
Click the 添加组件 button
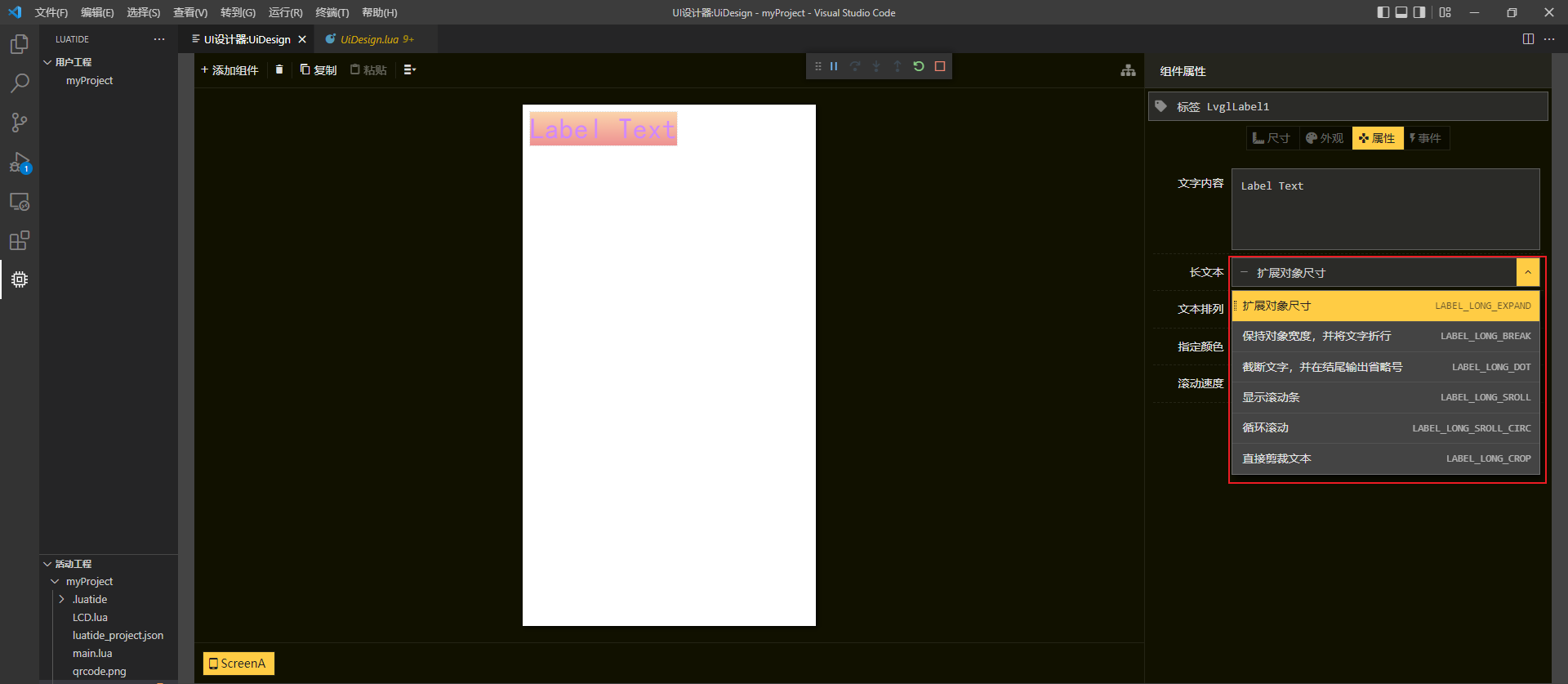coord(229,70)
